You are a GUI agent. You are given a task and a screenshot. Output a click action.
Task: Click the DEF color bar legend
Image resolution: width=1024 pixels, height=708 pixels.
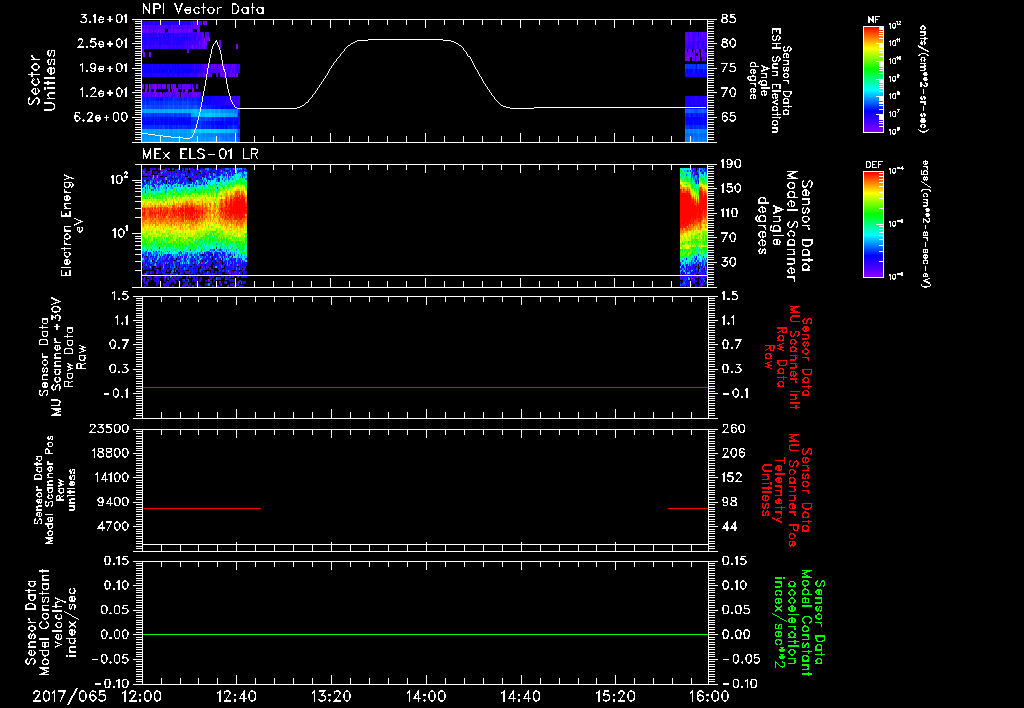pos(873,224)
